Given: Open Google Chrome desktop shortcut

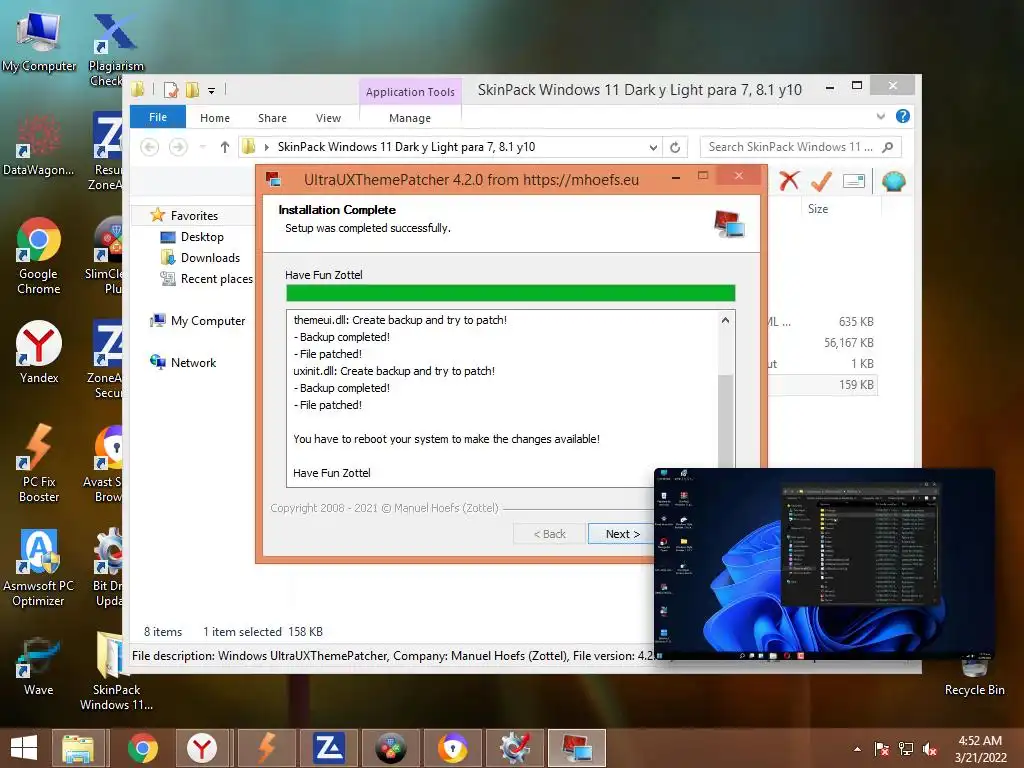Looking at the screenshot, I should (x=39, y=255).
